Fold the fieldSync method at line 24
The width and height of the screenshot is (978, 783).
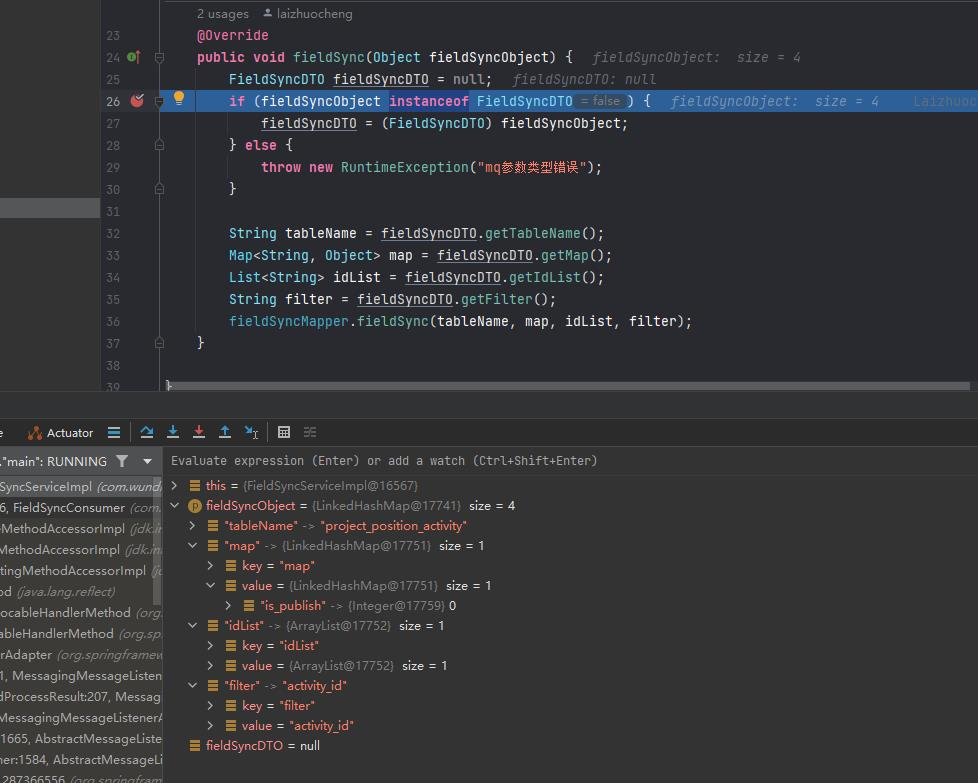159,57
